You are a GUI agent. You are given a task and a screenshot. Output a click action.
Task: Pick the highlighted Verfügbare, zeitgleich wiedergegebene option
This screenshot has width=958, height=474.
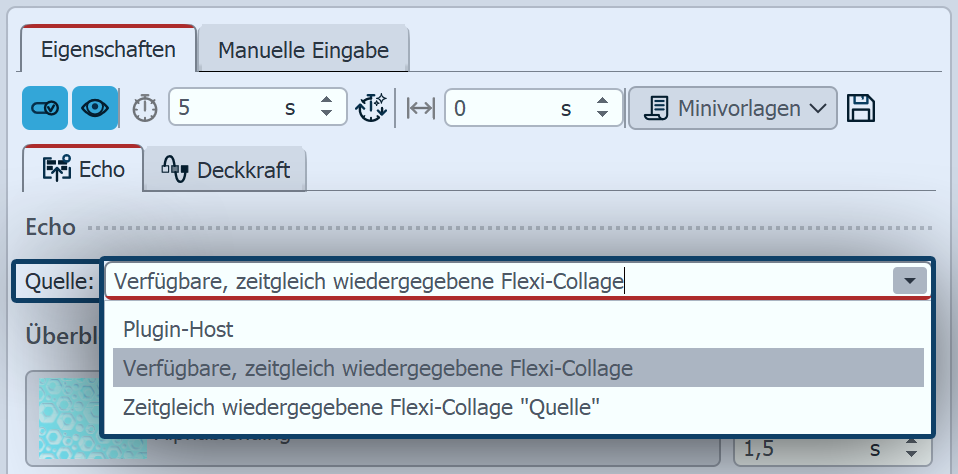378,368
